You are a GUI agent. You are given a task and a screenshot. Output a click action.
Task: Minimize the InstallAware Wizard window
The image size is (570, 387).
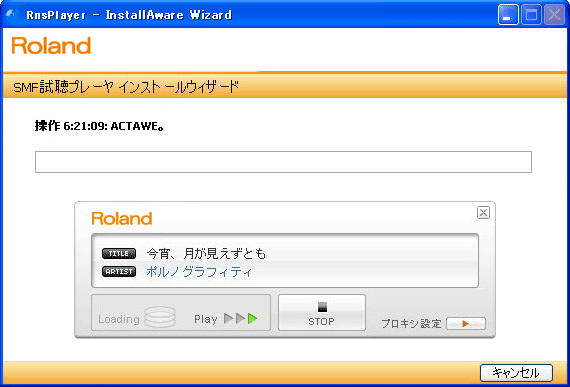pos(508,15)
